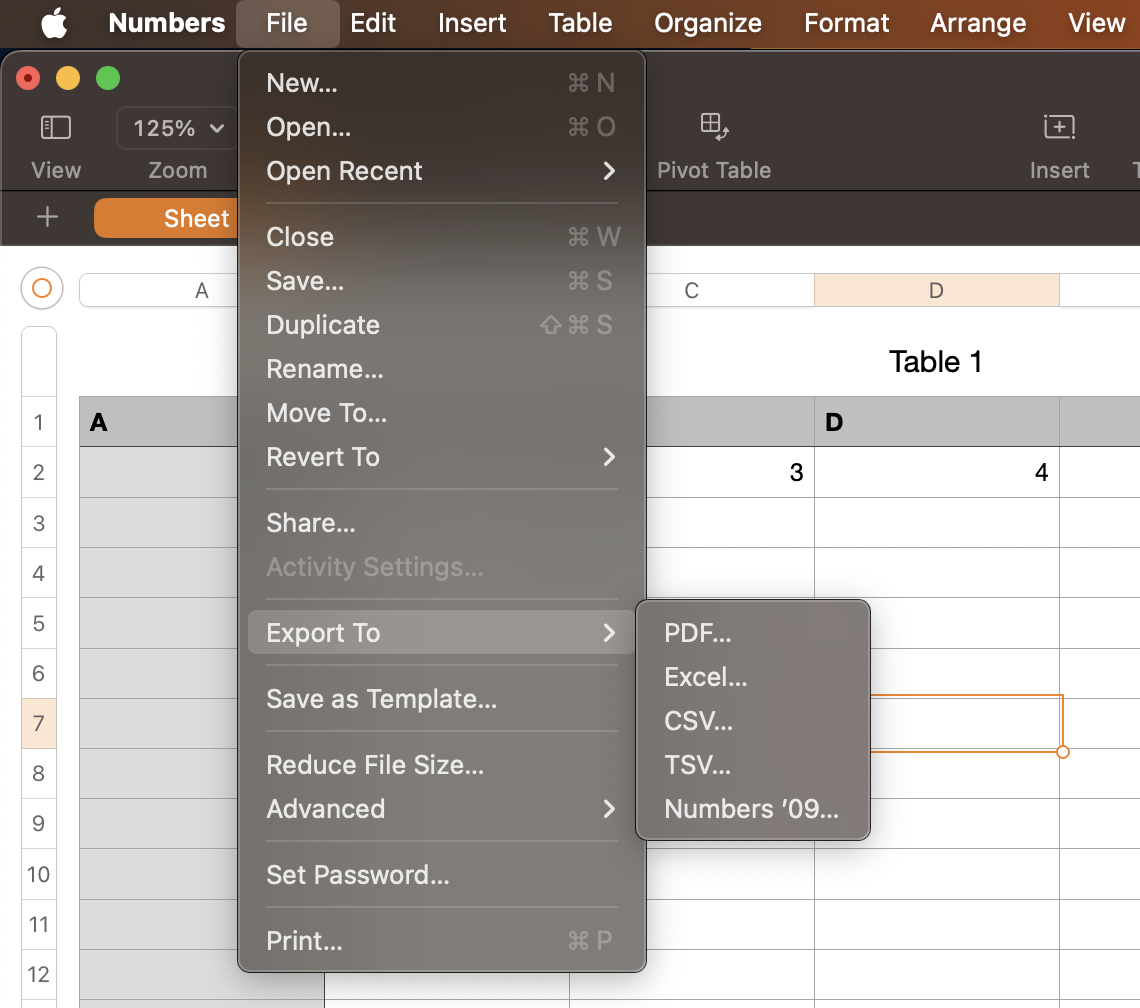The image size is (1140, 1008).
Task: Click the selected cell's orange resize handle
Action: coord(1062,752)
